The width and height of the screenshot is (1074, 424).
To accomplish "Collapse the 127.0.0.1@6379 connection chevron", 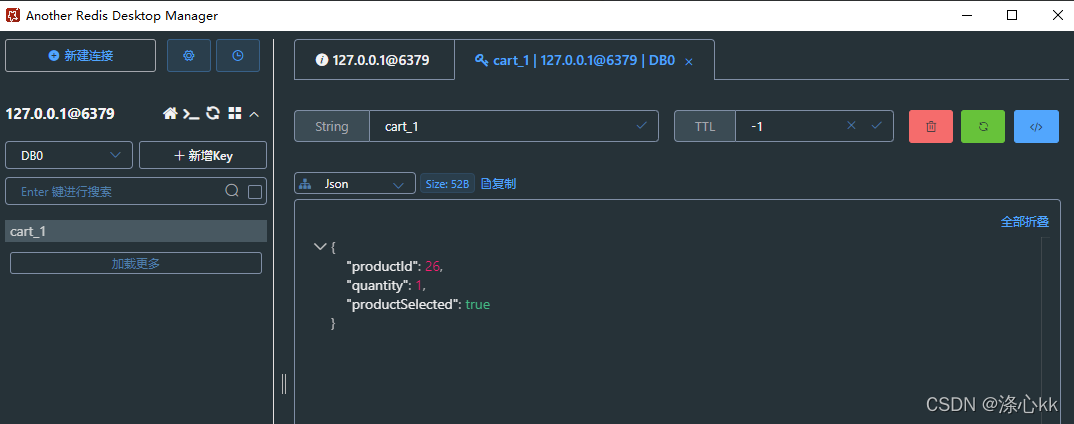I will pos(253,114).
